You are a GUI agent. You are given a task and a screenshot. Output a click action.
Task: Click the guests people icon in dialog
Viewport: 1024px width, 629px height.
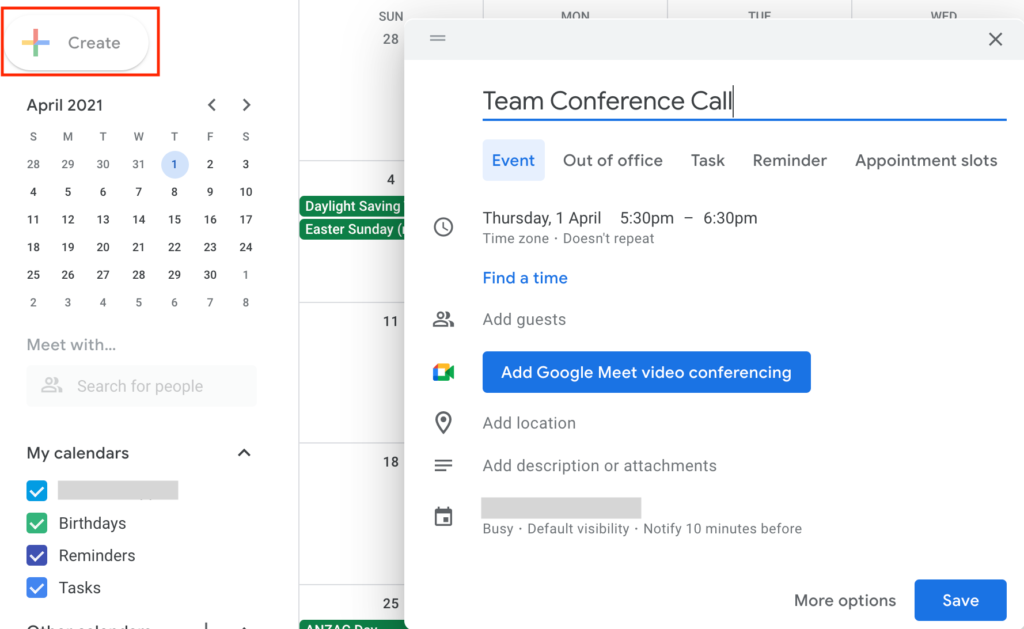click(x=443, y=319)
